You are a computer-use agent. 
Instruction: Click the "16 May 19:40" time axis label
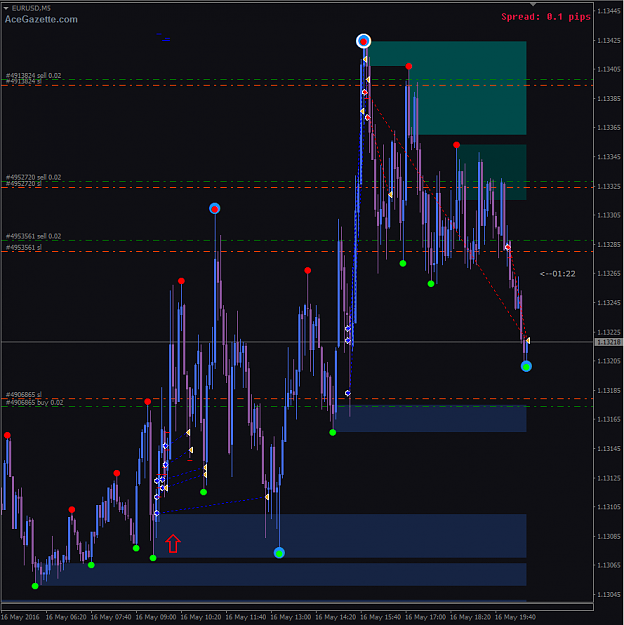[516, 617]
